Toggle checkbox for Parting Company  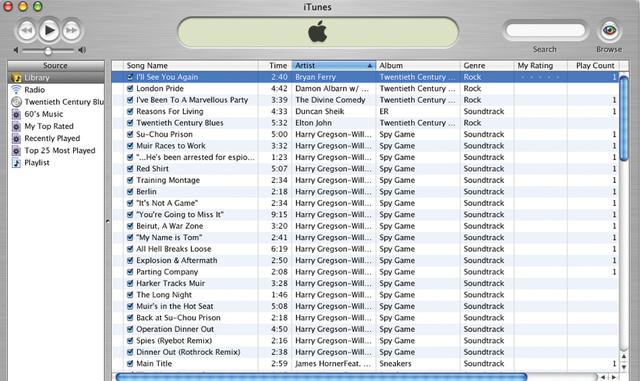coord(130,272)
